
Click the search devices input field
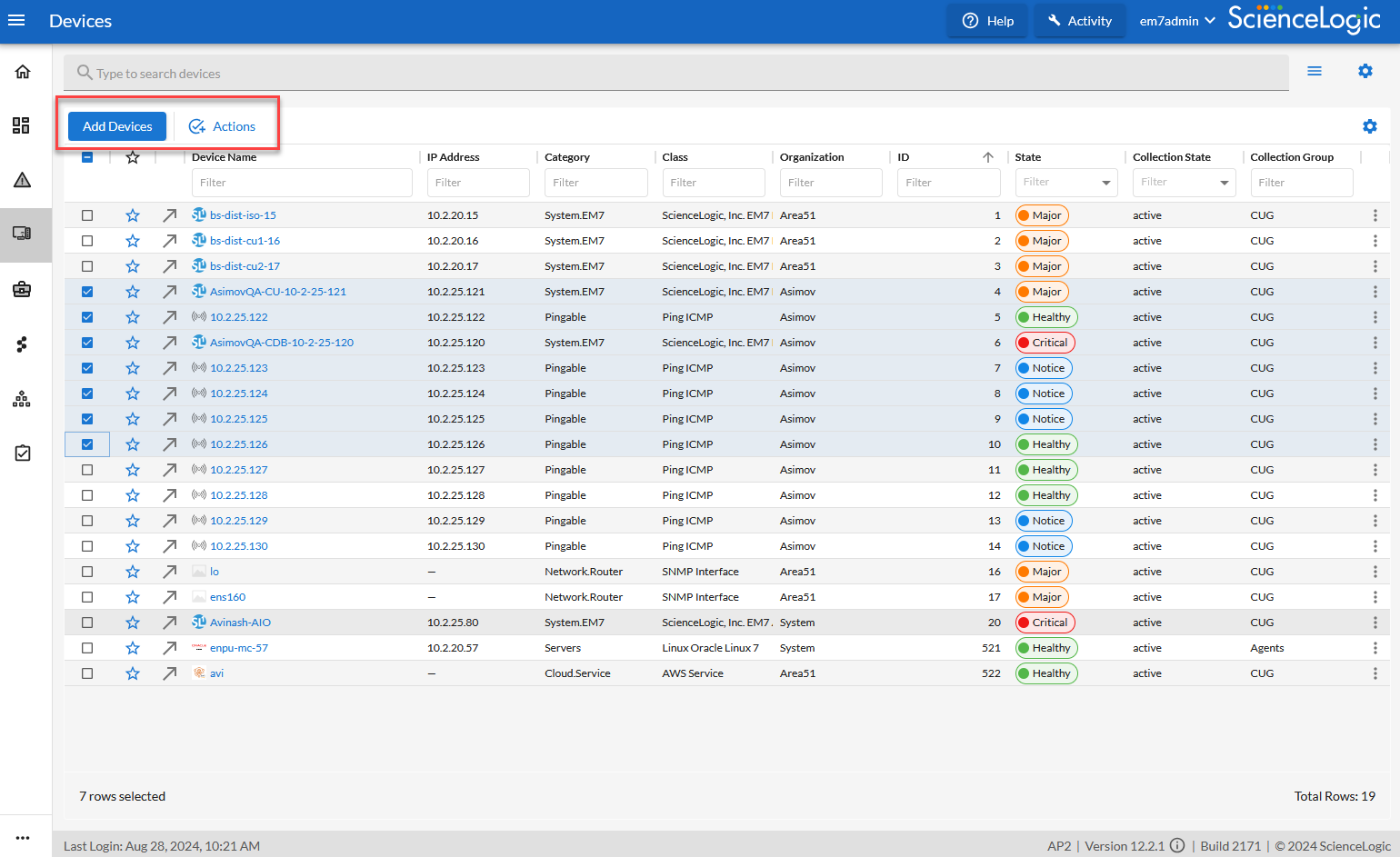[x=675, y=74]
